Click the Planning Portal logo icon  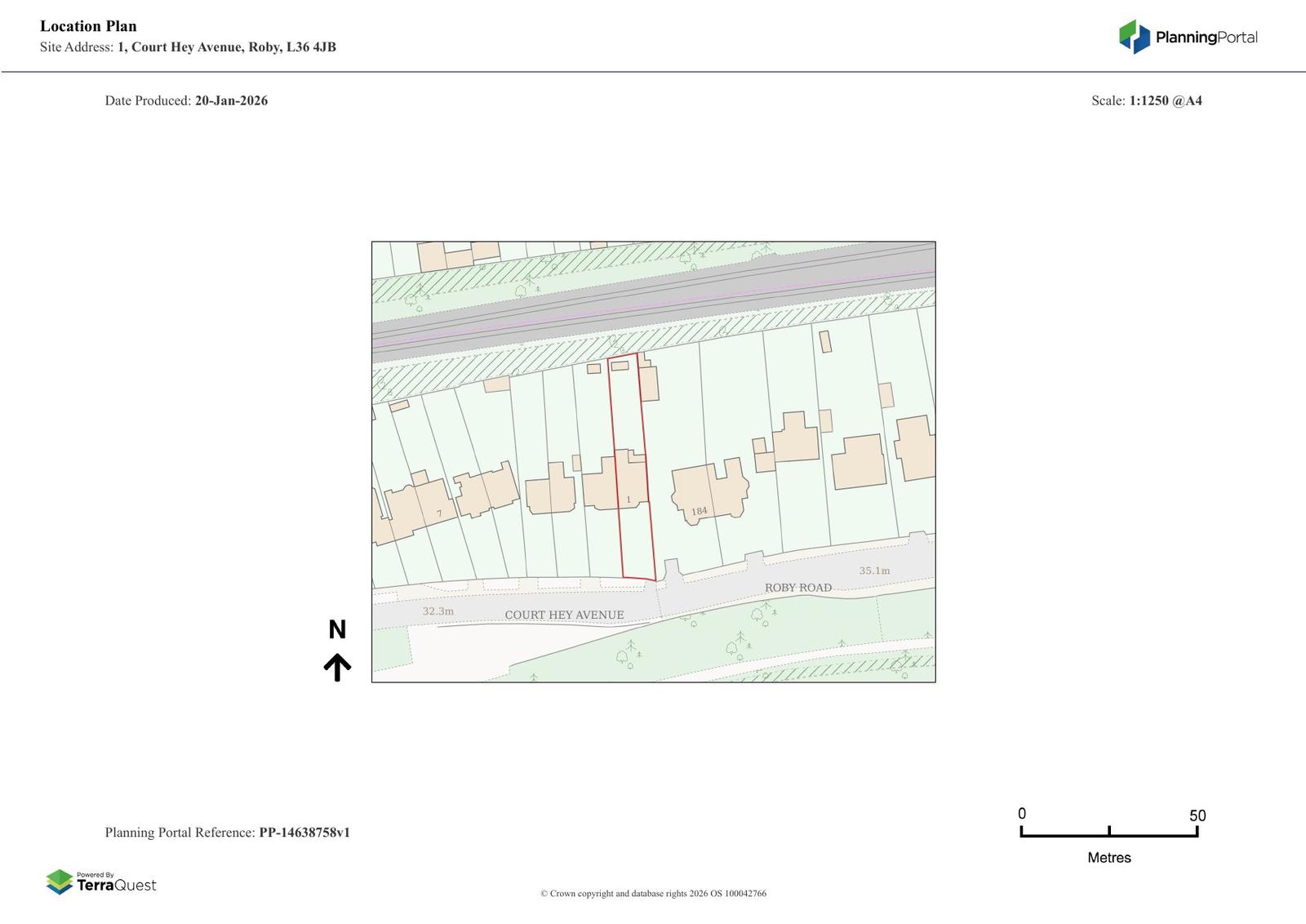click(1134, 37)
